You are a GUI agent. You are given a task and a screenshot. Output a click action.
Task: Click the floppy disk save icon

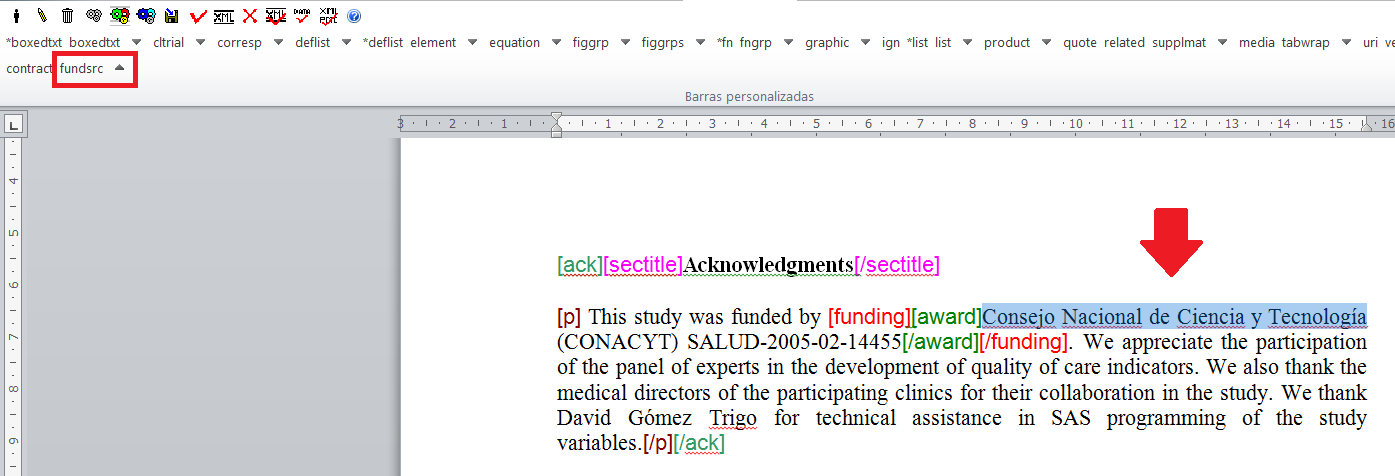pyautogui.click(x=172, y=16)
